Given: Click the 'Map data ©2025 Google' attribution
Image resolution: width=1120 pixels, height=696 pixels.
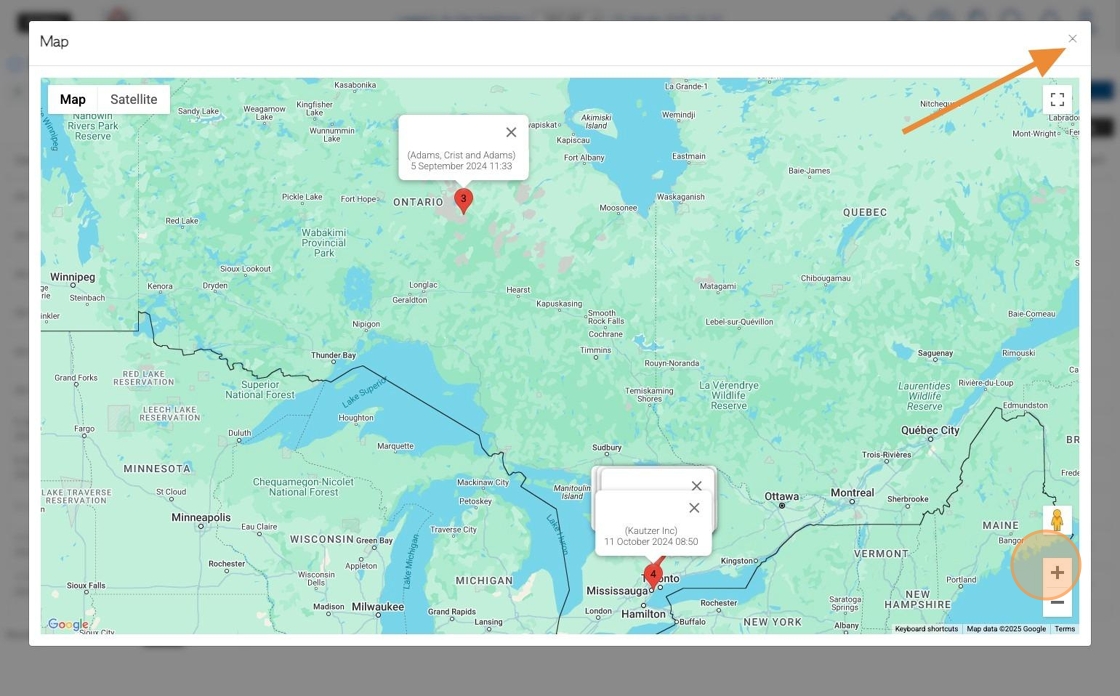Looking at the screenshot, I should click(x=1006, y=629).
